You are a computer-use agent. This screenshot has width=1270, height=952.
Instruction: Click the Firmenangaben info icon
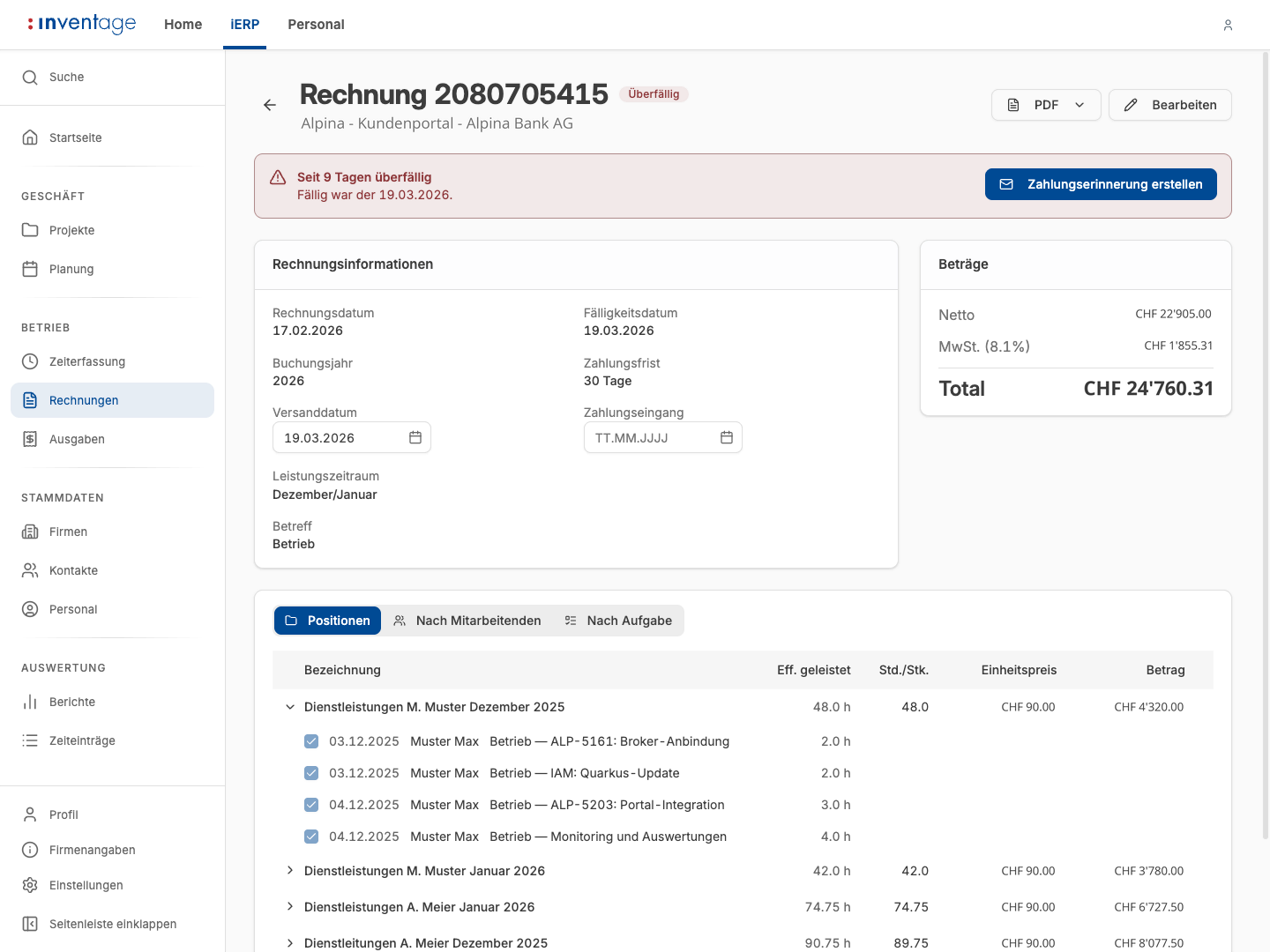coord(30,850)
